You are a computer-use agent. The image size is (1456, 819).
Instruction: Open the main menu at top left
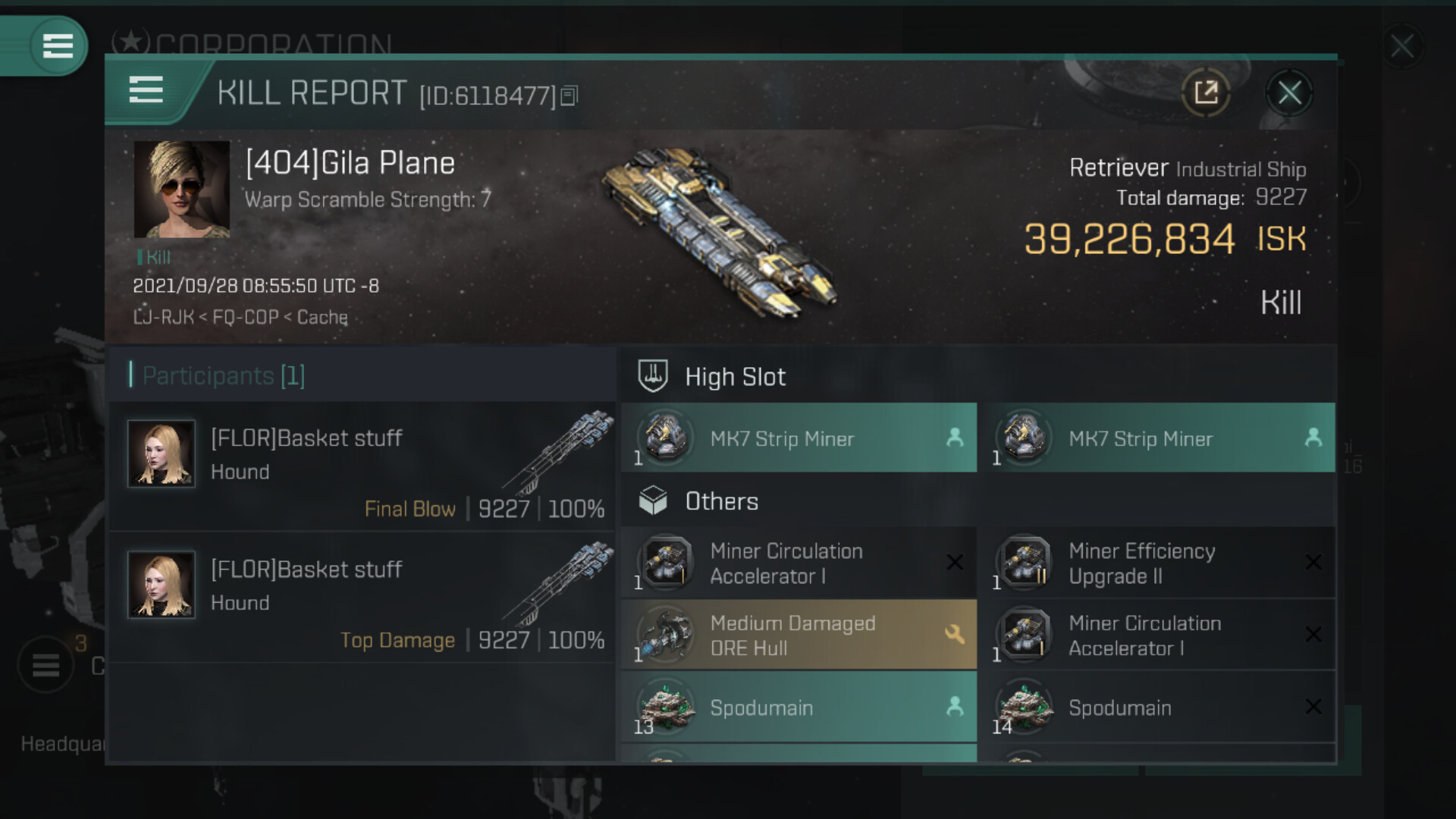pyautogui.click(x=58, y=45)
